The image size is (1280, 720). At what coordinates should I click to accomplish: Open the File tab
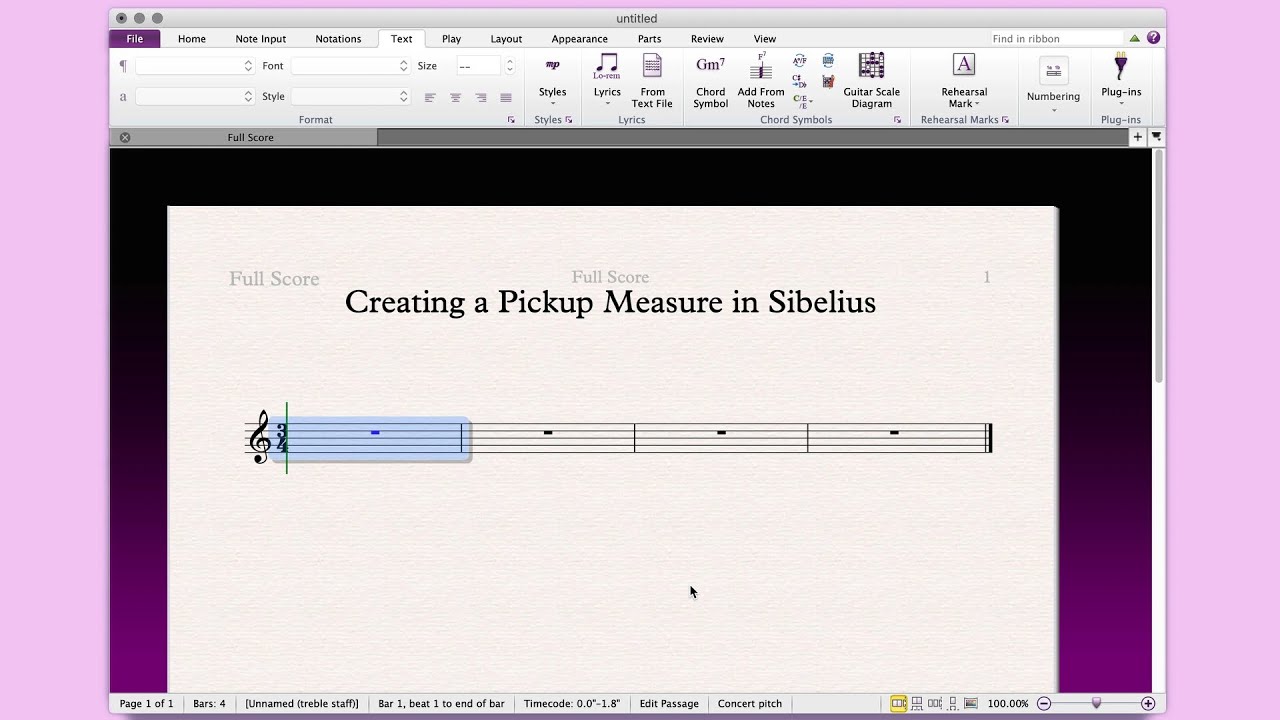pyautogui.click(x=134, y=39)
